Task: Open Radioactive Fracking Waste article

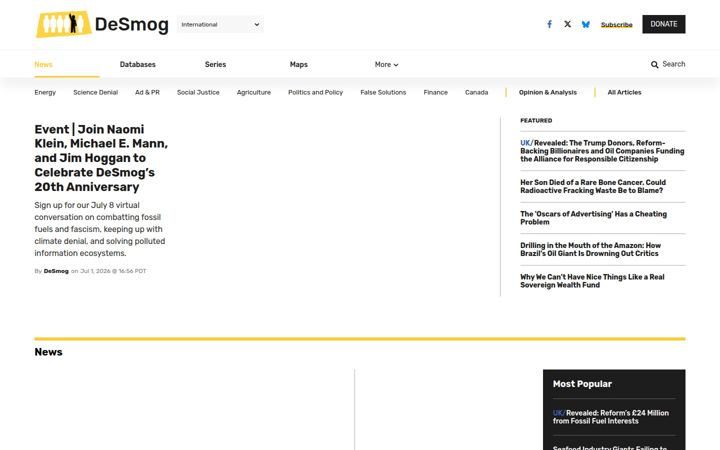Action: point(593,186)
